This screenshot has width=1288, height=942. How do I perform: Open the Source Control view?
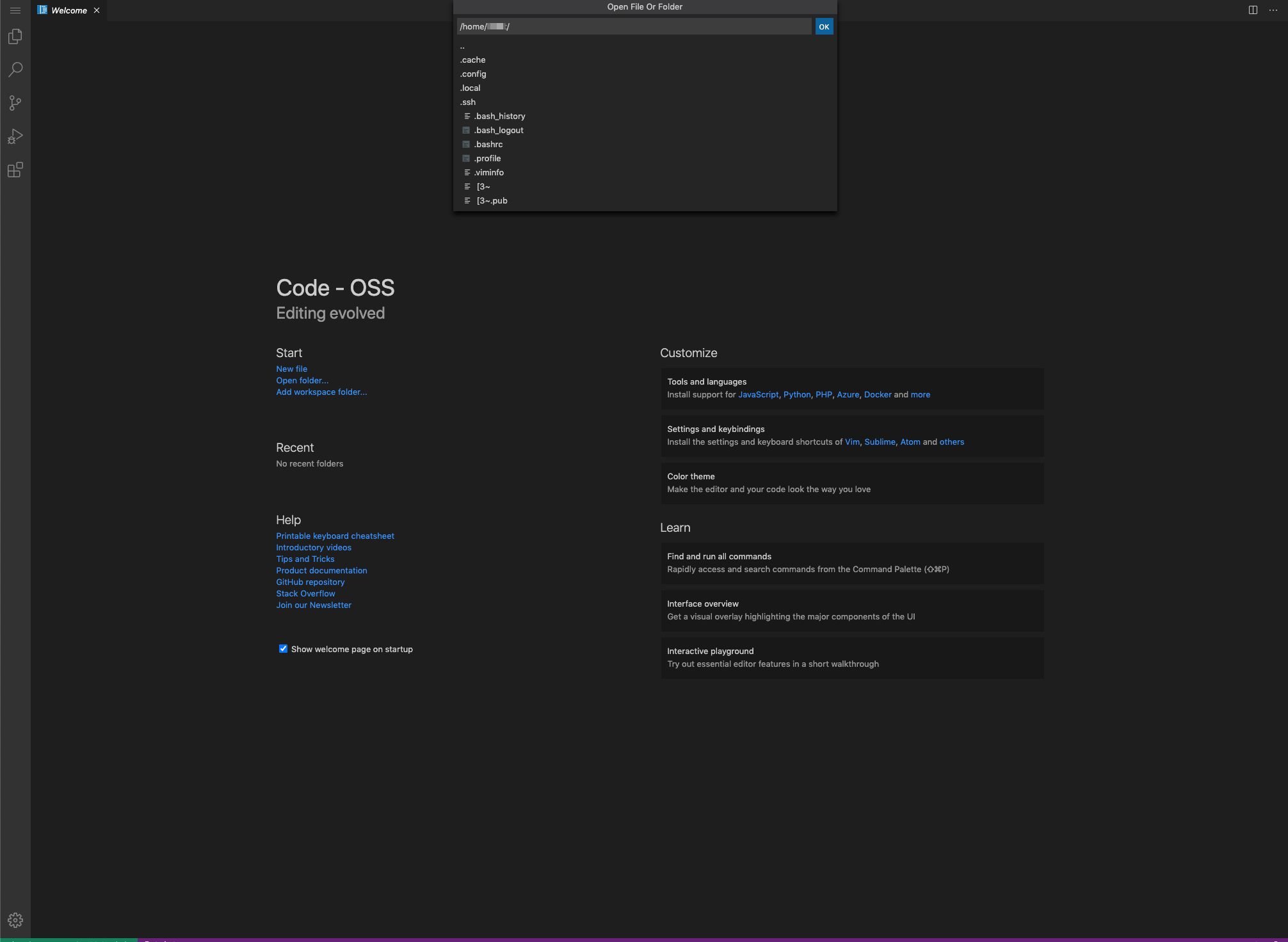[x=15, y=103]
